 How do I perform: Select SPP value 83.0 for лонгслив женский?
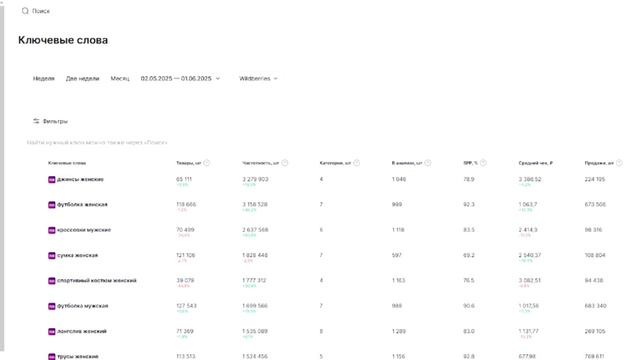pyautogui.click(x=469, y=331)
